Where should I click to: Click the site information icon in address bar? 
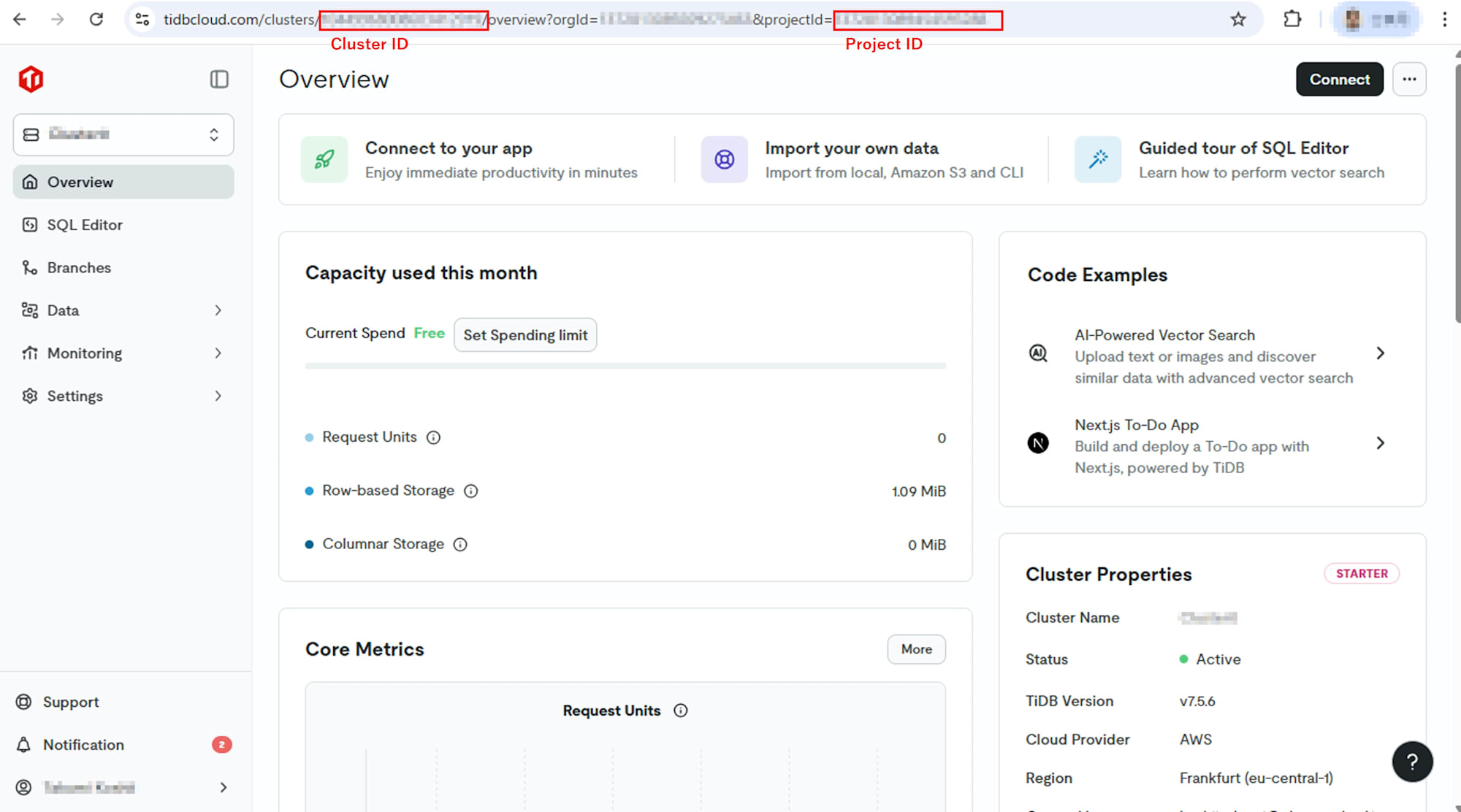pos(142,20)
